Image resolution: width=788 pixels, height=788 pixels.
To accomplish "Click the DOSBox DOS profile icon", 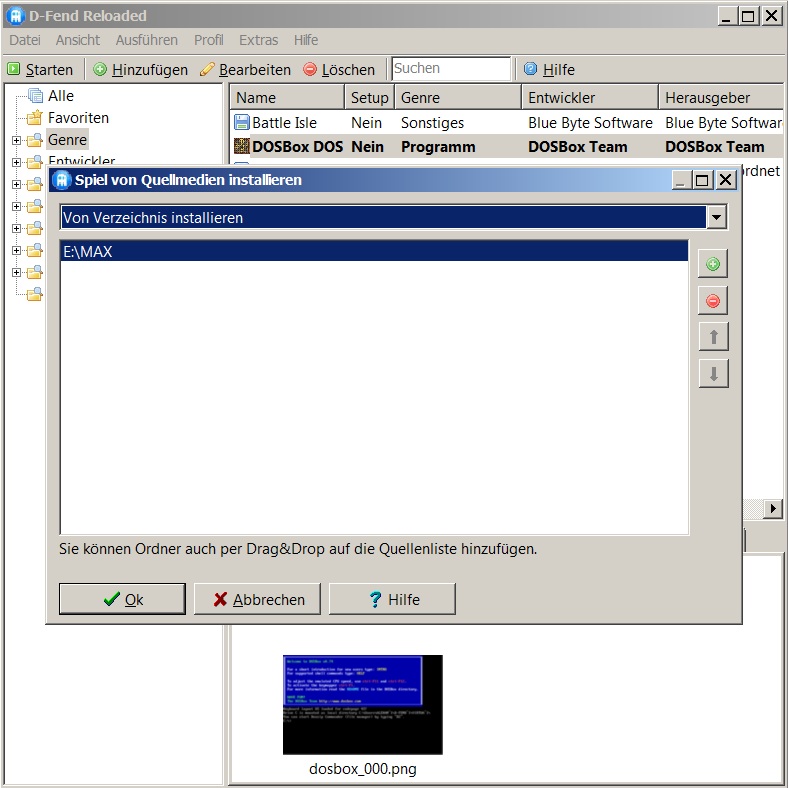I will [x=242, y=146].
